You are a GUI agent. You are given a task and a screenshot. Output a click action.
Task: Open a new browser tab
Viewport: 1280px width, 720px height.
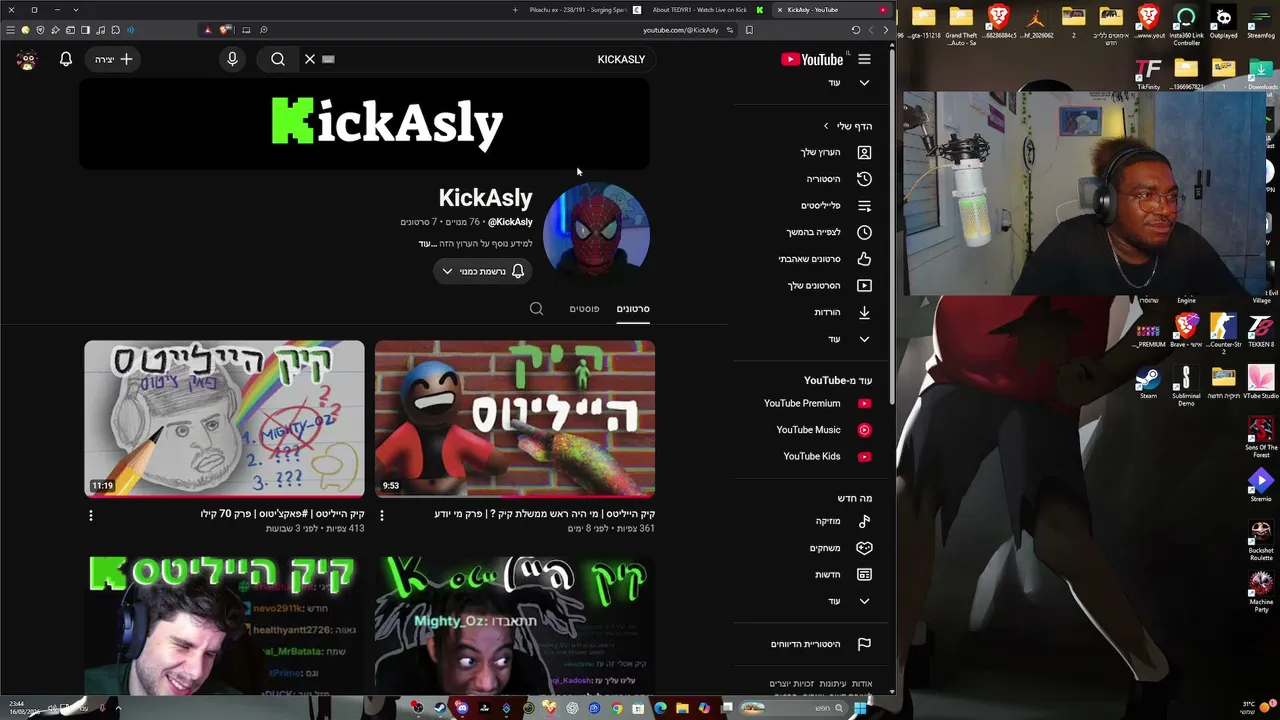coord(515,10)
